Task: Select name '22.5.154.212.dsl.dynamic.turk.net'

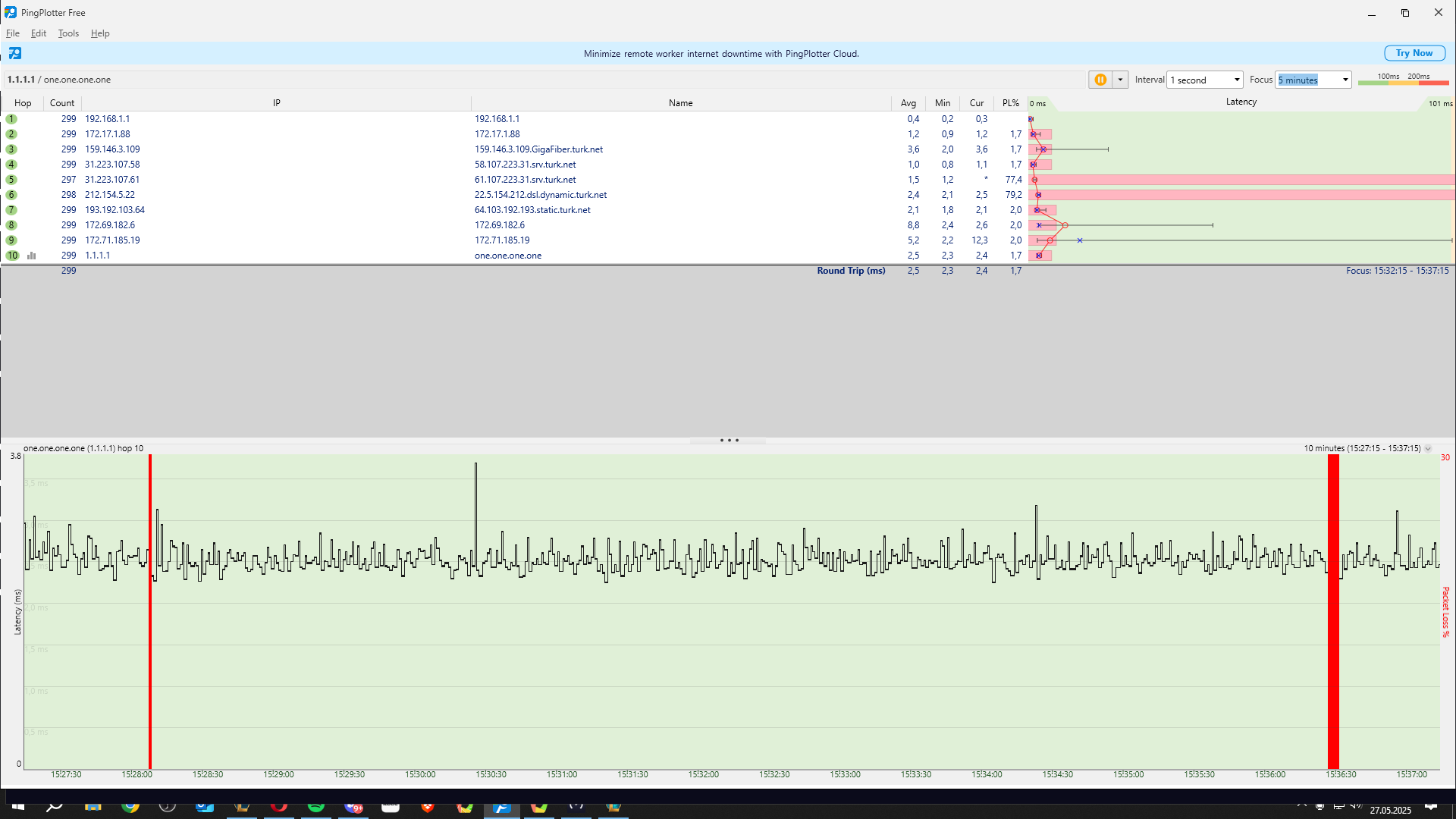Action: coord(541,195)
